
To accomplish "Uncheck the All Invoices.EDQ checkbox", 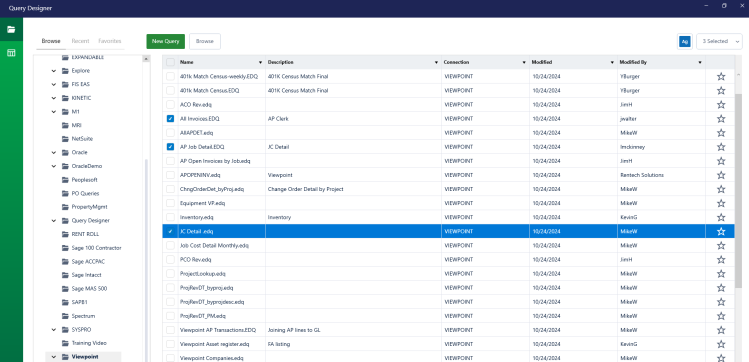I will 170,118.
